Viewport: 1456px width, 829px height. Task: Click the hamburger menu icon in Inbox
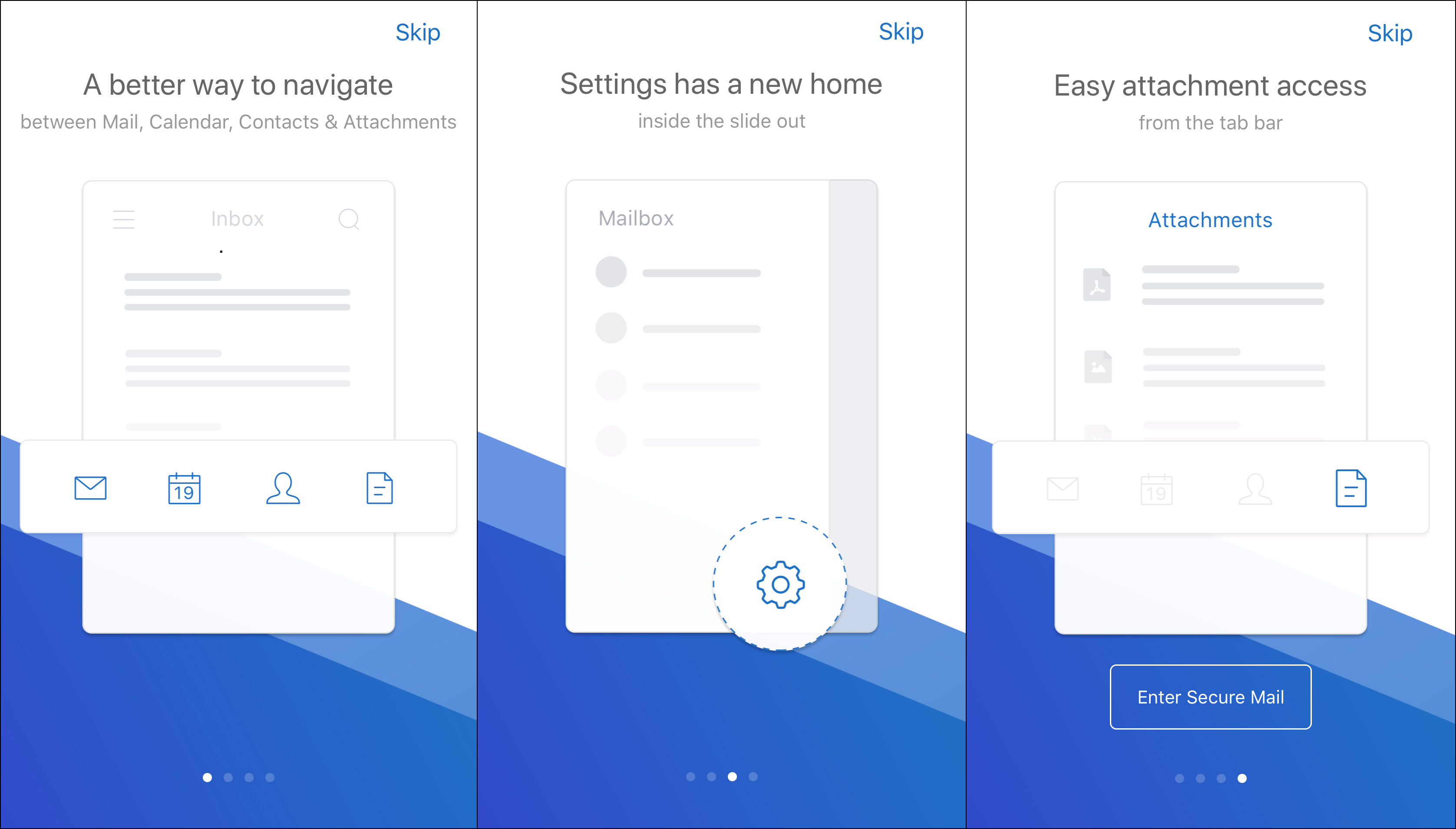click(124, 219)
